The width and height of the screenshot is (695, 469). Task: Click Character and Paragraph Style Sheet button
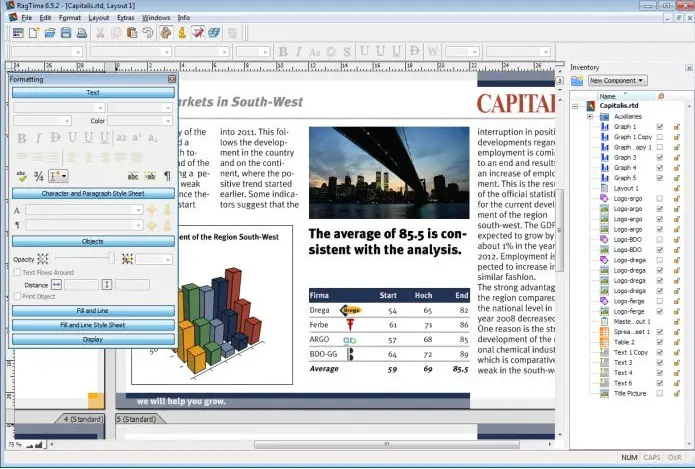pyautogui.click(x=93, y=194)
